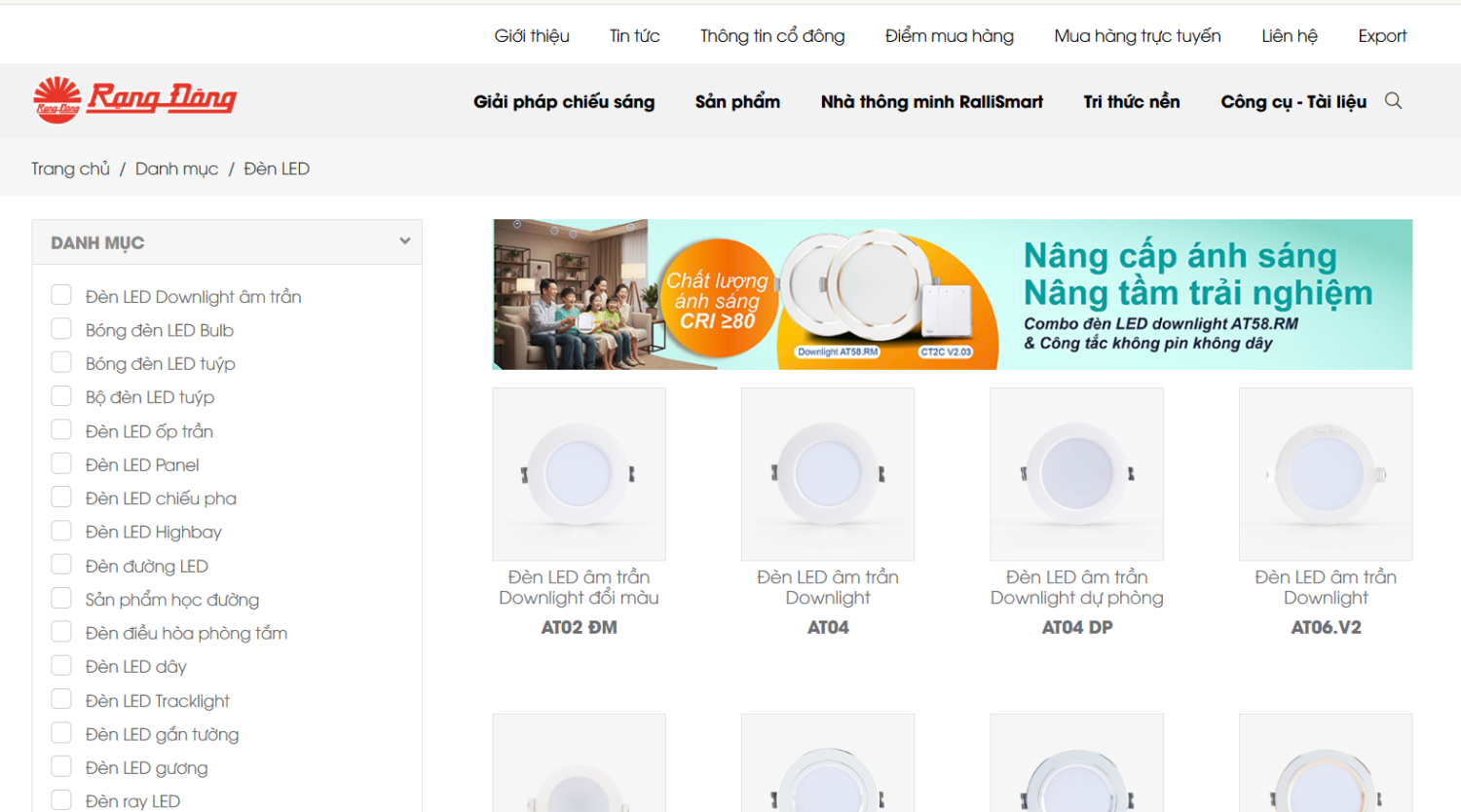Click Trang chủ in the breadcrumb
Image resolution: width=1461 pixels, height=812 pixels.
click(70, 168)
